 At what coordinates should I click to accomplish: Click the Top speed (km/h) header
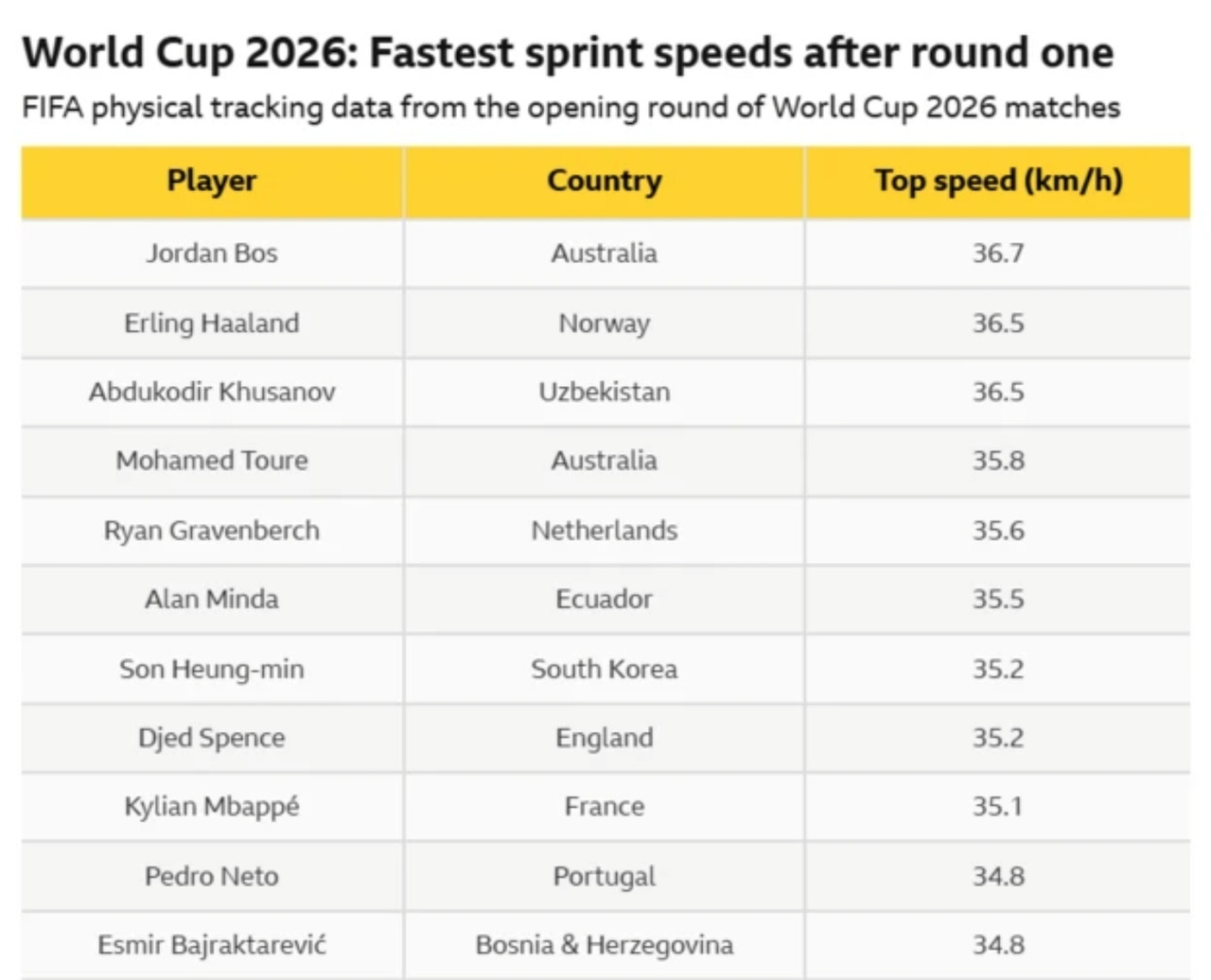998,181
